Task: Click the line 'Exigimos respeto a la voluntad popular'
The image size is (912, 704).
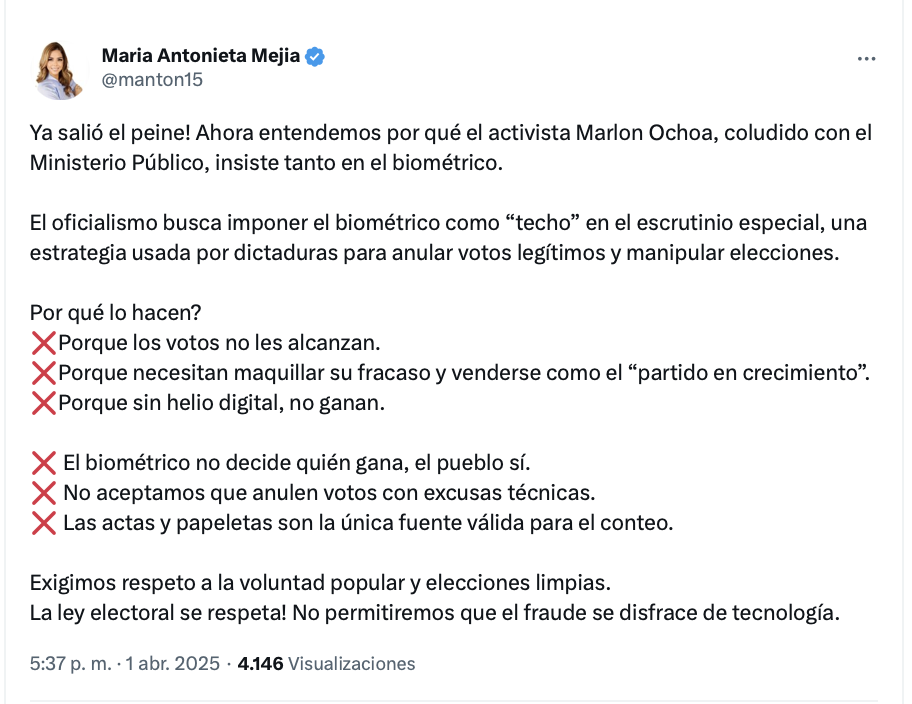Action: click(320, 583)
